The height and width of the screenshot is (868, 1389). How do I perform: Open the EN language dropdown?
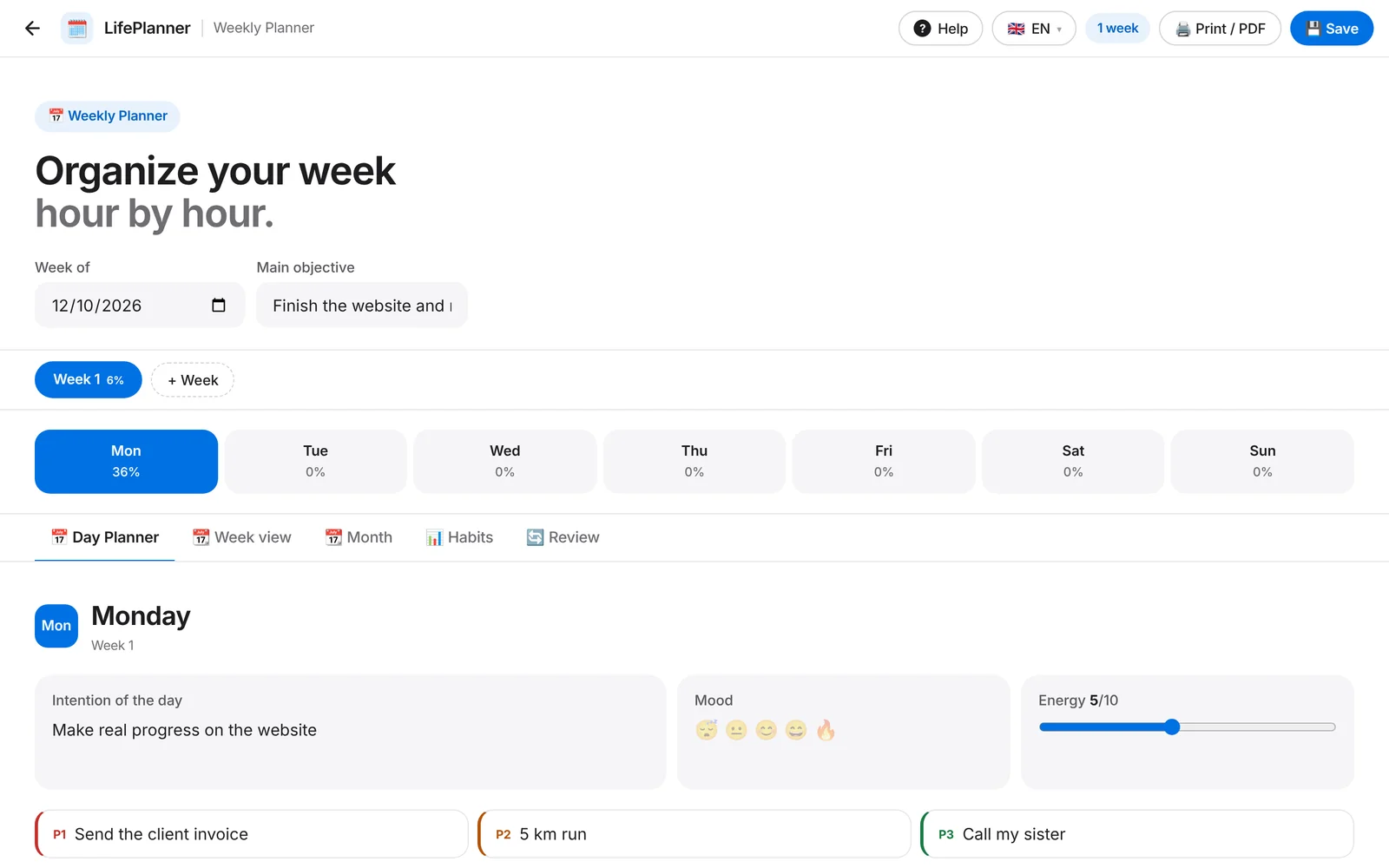click(1034, 29)
